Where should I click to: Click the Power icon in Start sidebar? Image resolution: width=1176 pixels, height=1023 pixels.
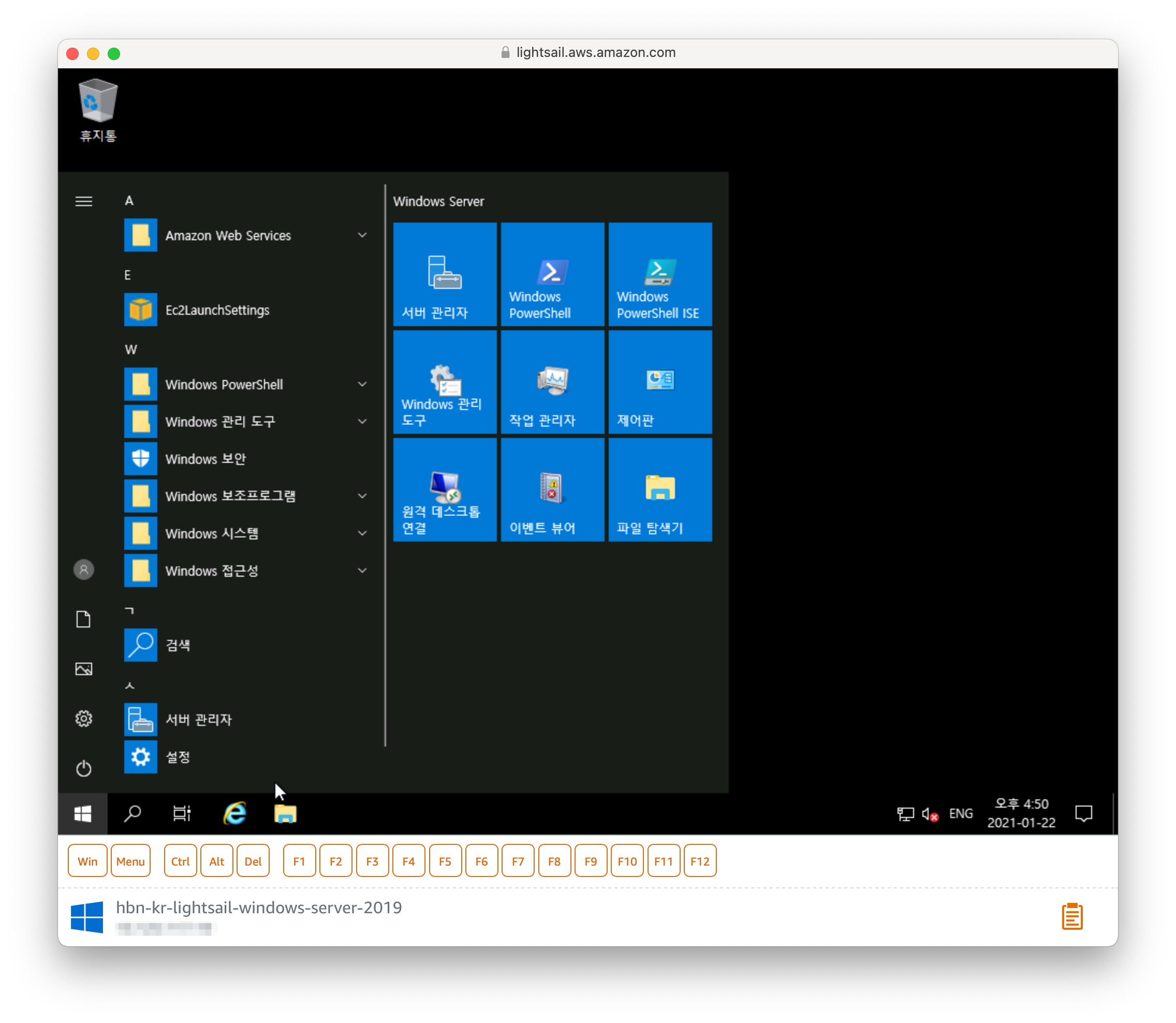pyautogui.click(x=84, y=768)
